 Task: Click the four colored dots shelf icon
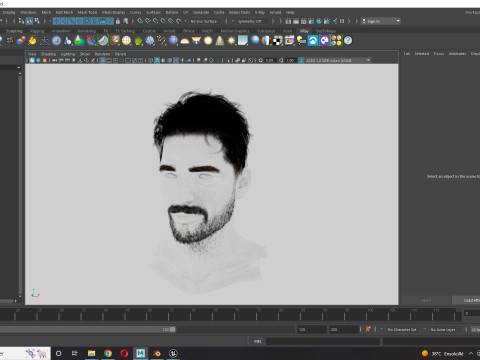tap(336, 41)
